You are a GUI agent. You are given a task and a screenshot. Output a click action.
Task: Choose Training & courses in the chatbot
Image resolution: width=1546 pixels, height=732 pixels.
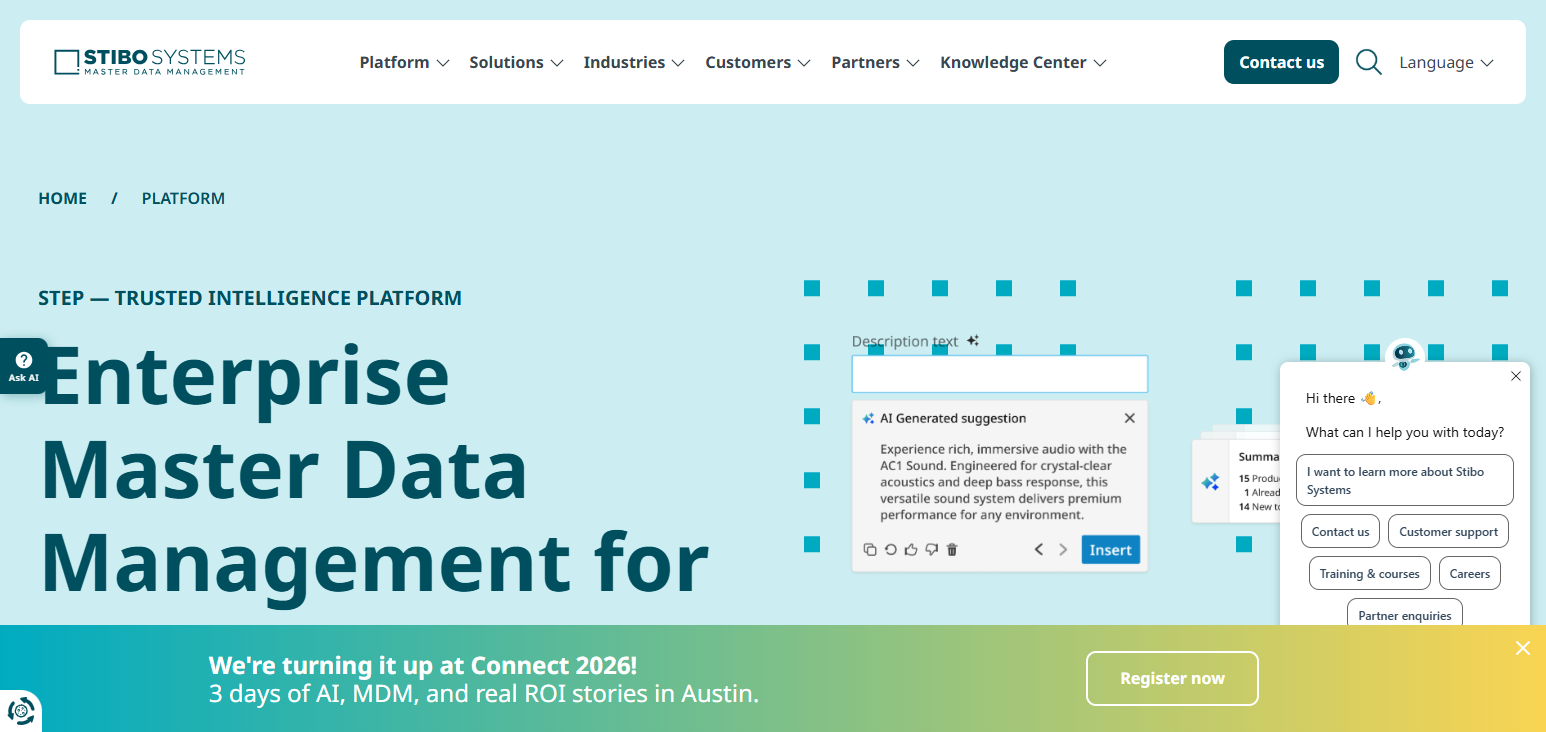point(1369,573)
